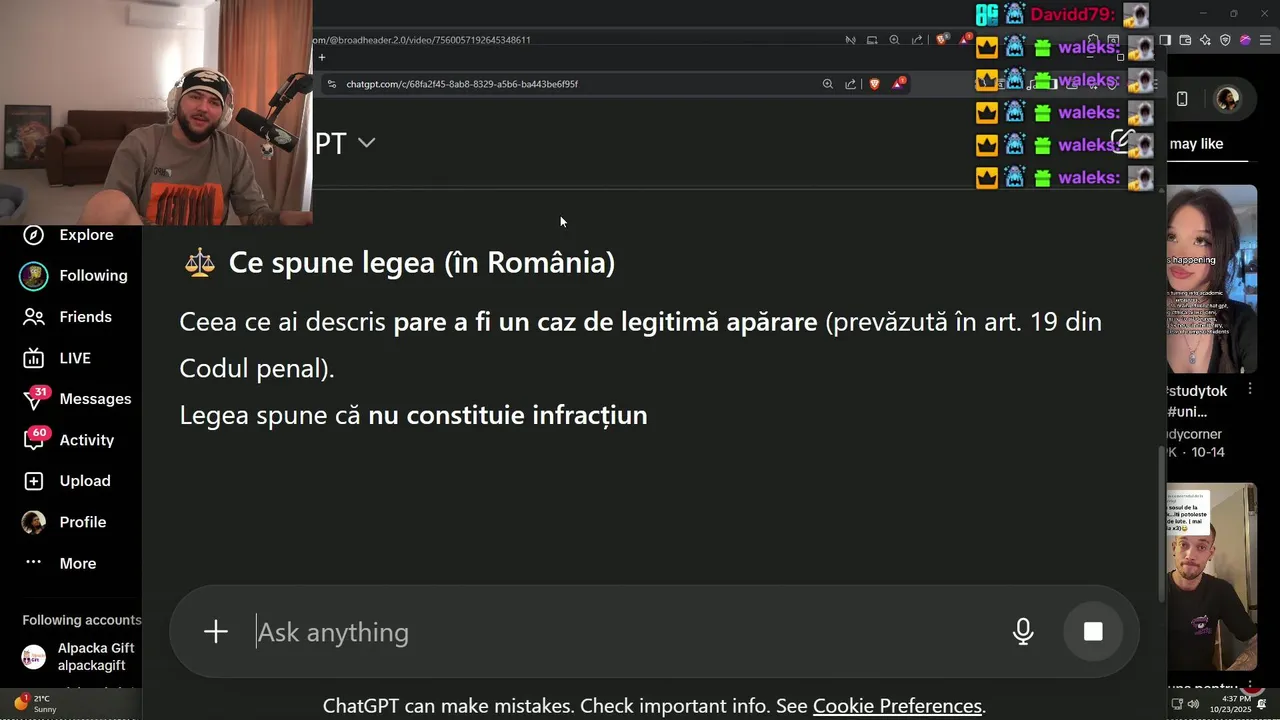
Task: Open the recommended video of man in black shirt
Action: point(1212,577)
